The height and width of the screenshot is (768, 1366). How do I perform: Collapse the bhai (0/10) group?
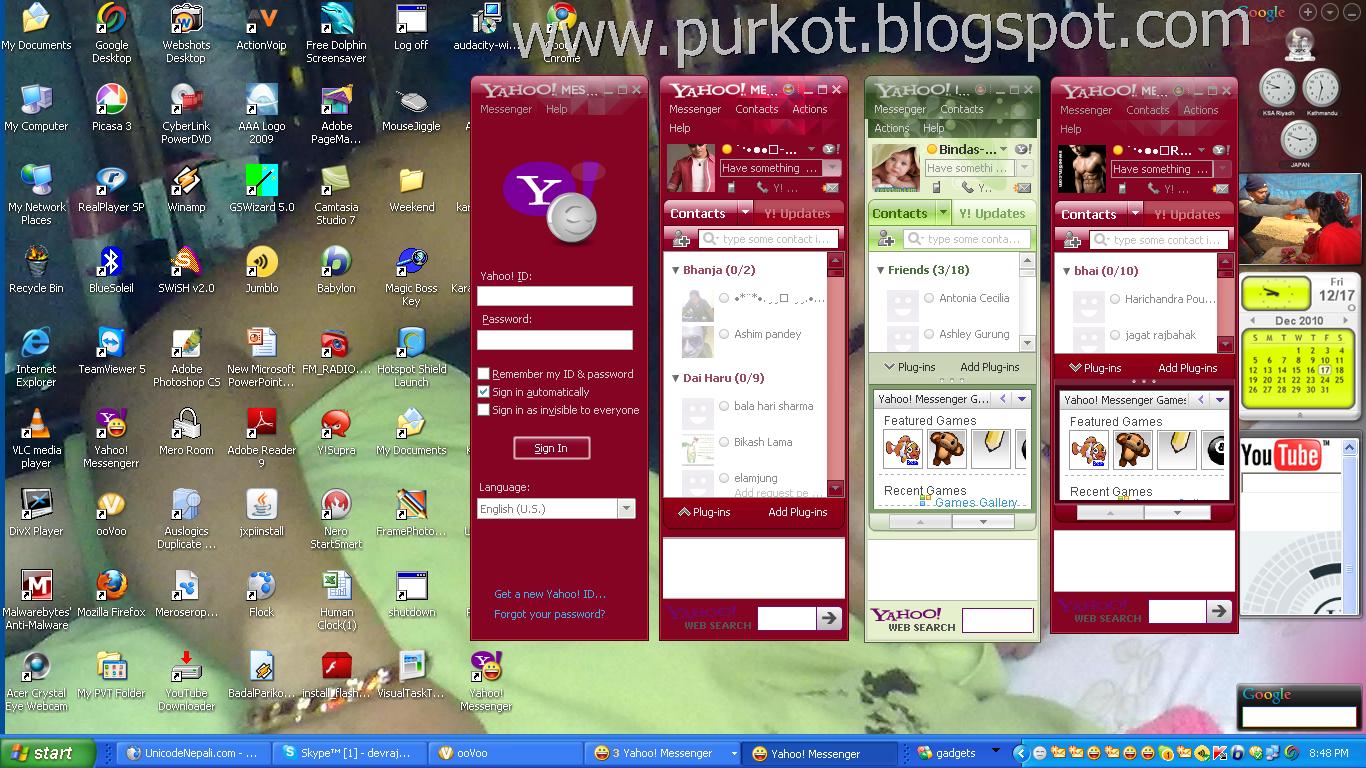1066,271
